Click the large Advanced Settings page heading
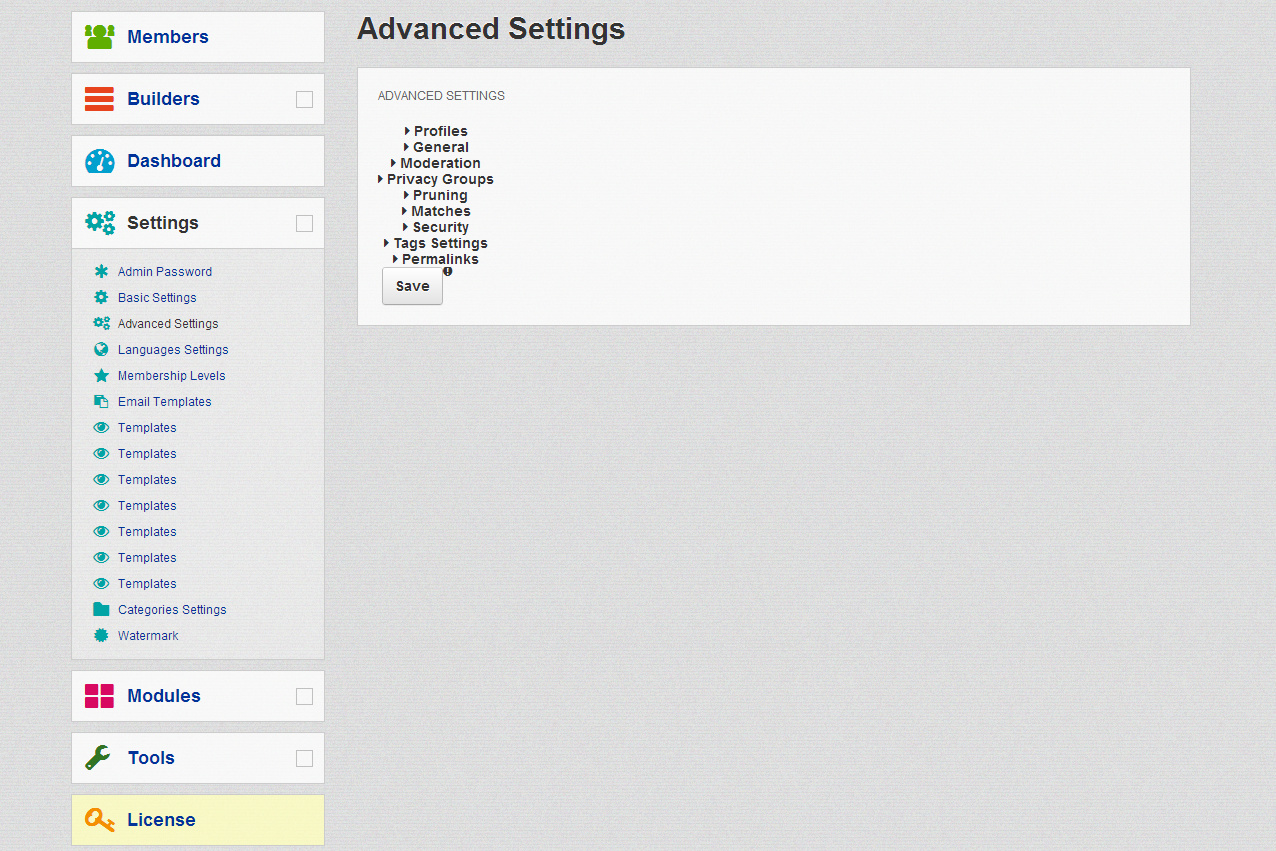1276x851 pixels. (491, 29)
